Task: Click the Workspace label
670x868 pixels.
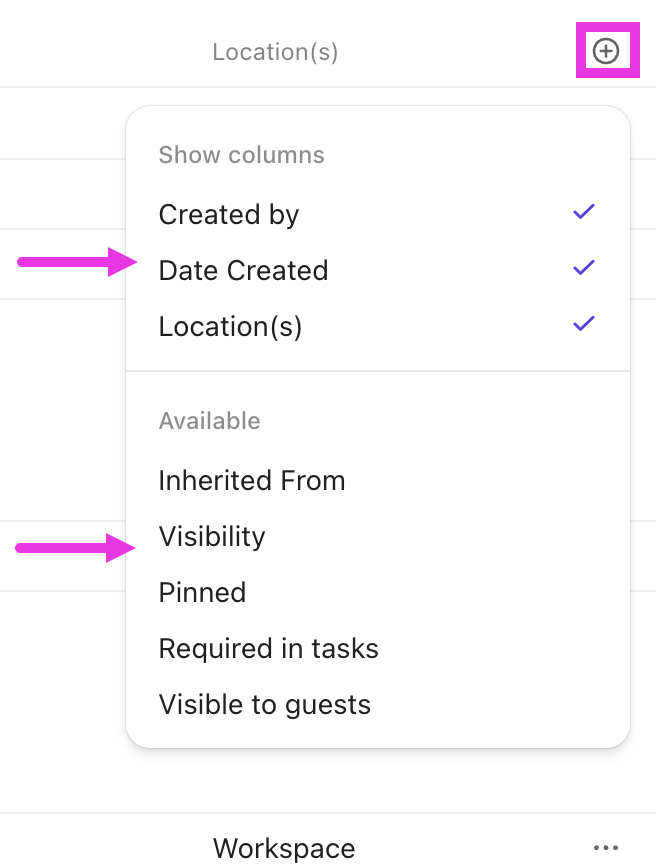Action: (284, 848)
